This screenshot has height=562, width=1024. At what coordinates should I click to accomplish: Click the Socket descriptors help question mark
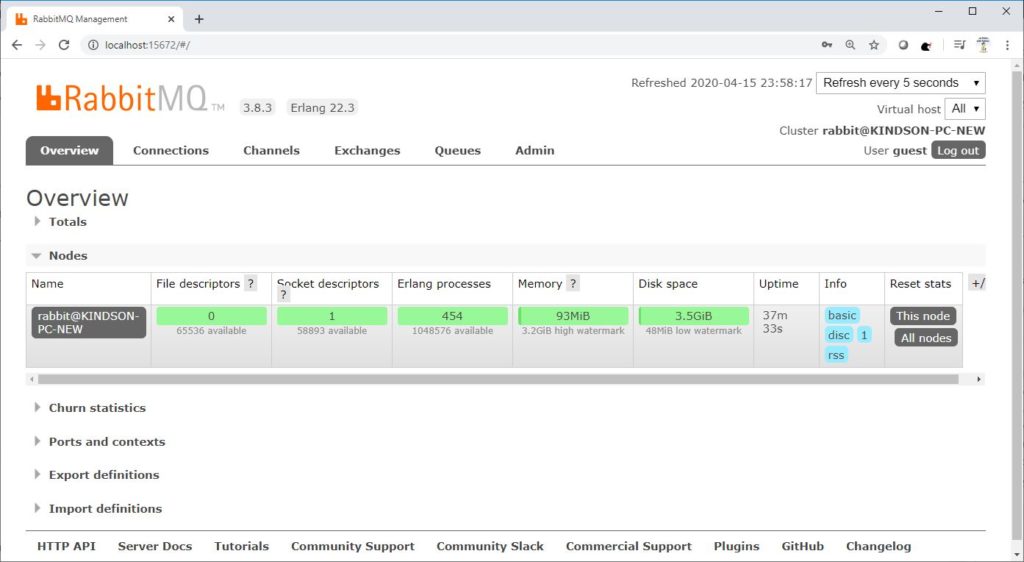[x=283, y=296]
